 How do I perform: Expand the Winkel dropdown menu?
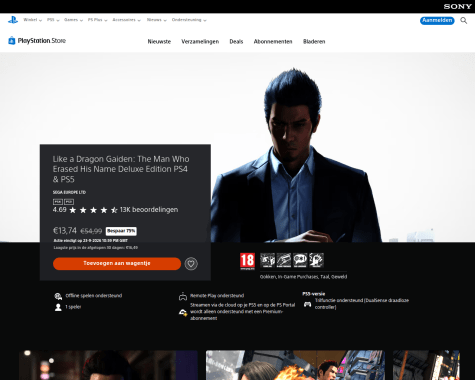point(32,20)
